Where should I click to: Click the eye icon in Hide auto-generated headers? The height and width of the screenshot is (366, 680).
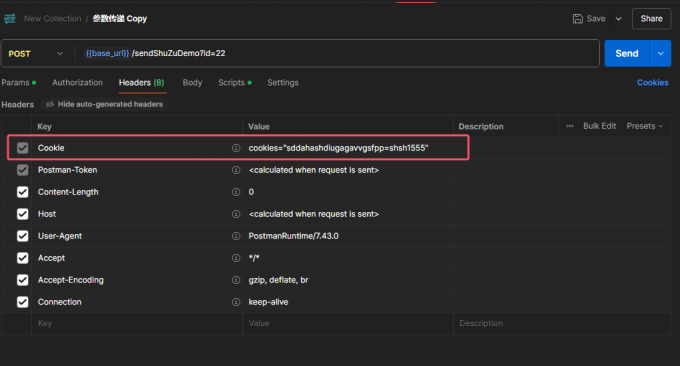(50, 104)
